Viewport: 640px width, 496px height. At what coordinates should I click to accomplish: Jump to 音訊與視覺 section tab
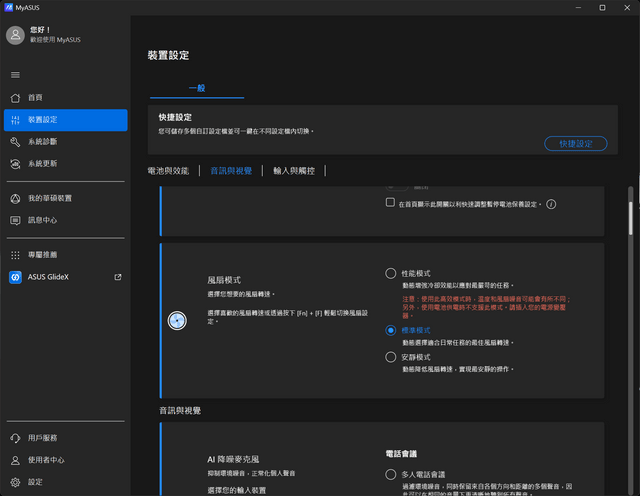(231, 171)
